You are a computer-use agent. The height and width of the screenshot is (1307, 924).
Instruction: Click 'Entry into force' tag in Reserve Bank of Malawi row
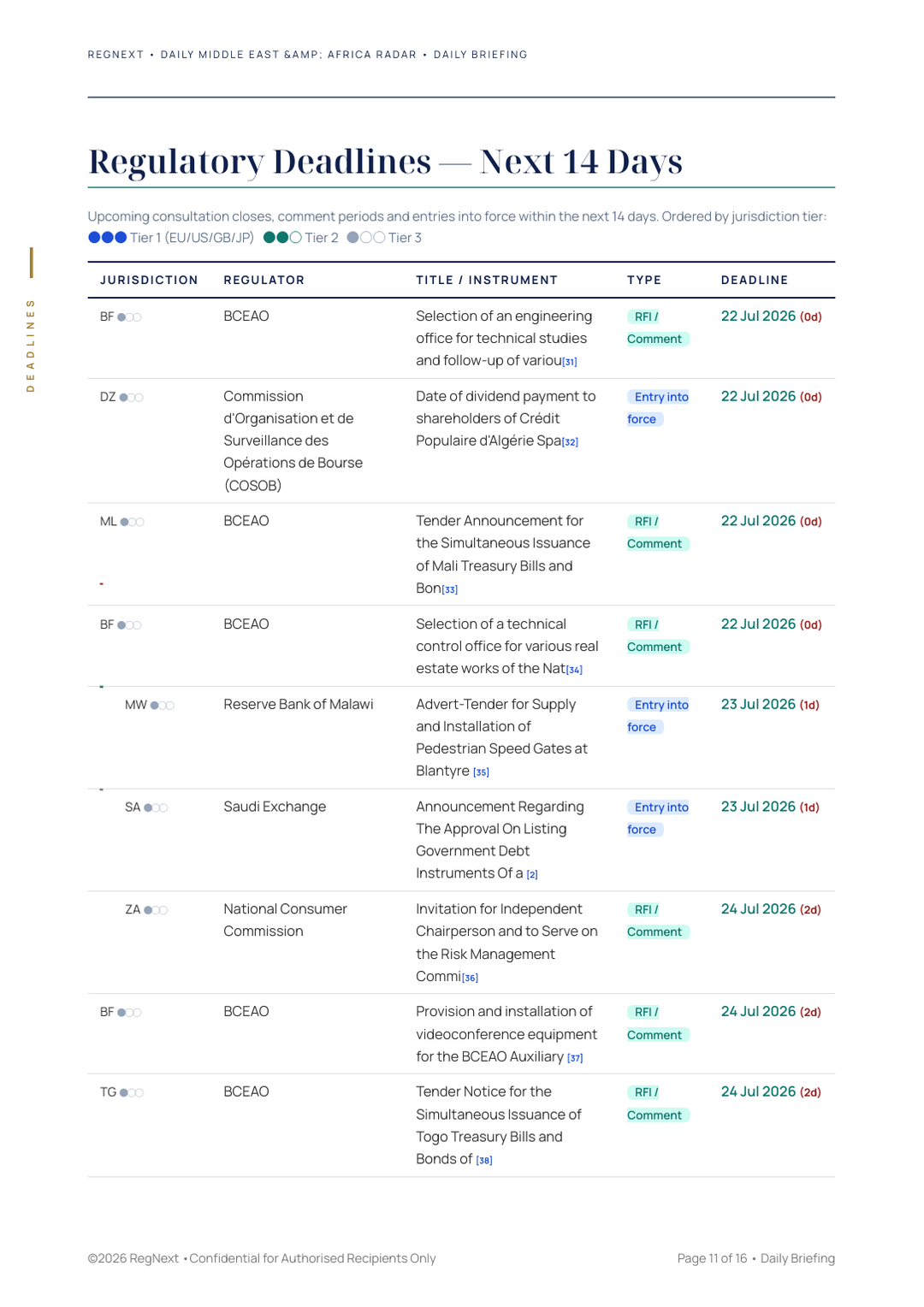658,716
